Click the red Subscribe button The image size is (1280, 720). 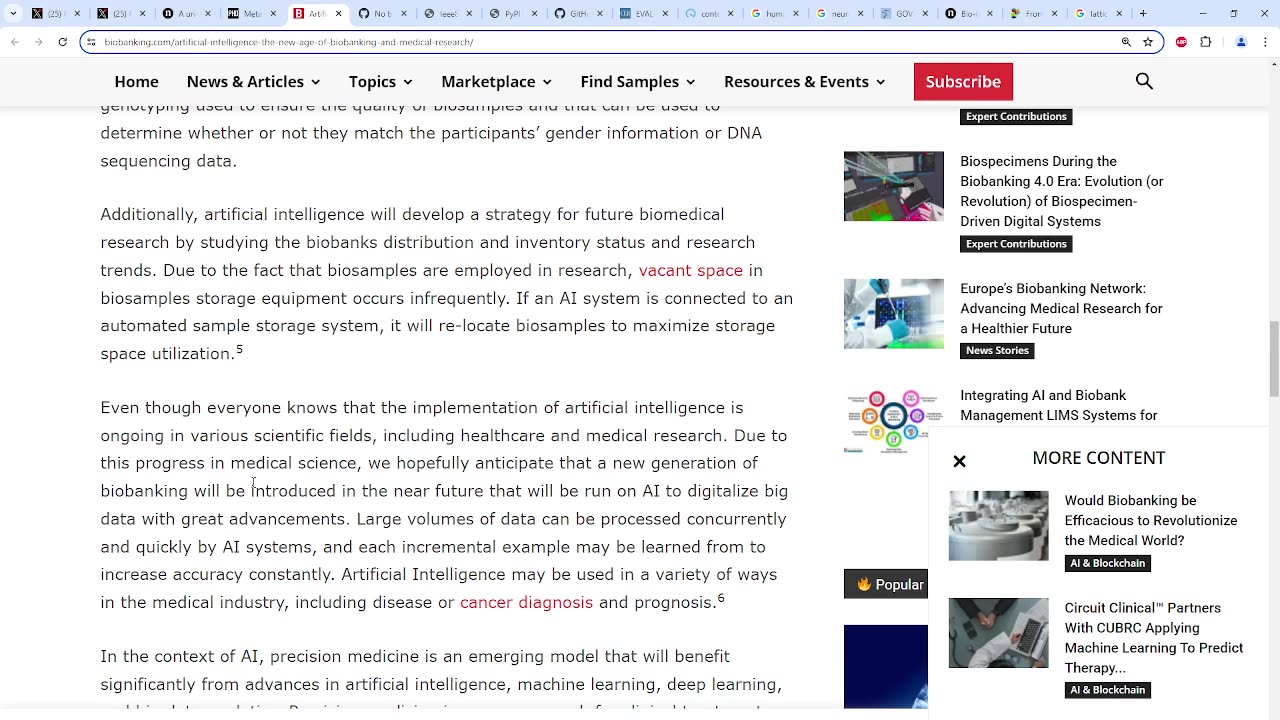(x=963, y=82)
